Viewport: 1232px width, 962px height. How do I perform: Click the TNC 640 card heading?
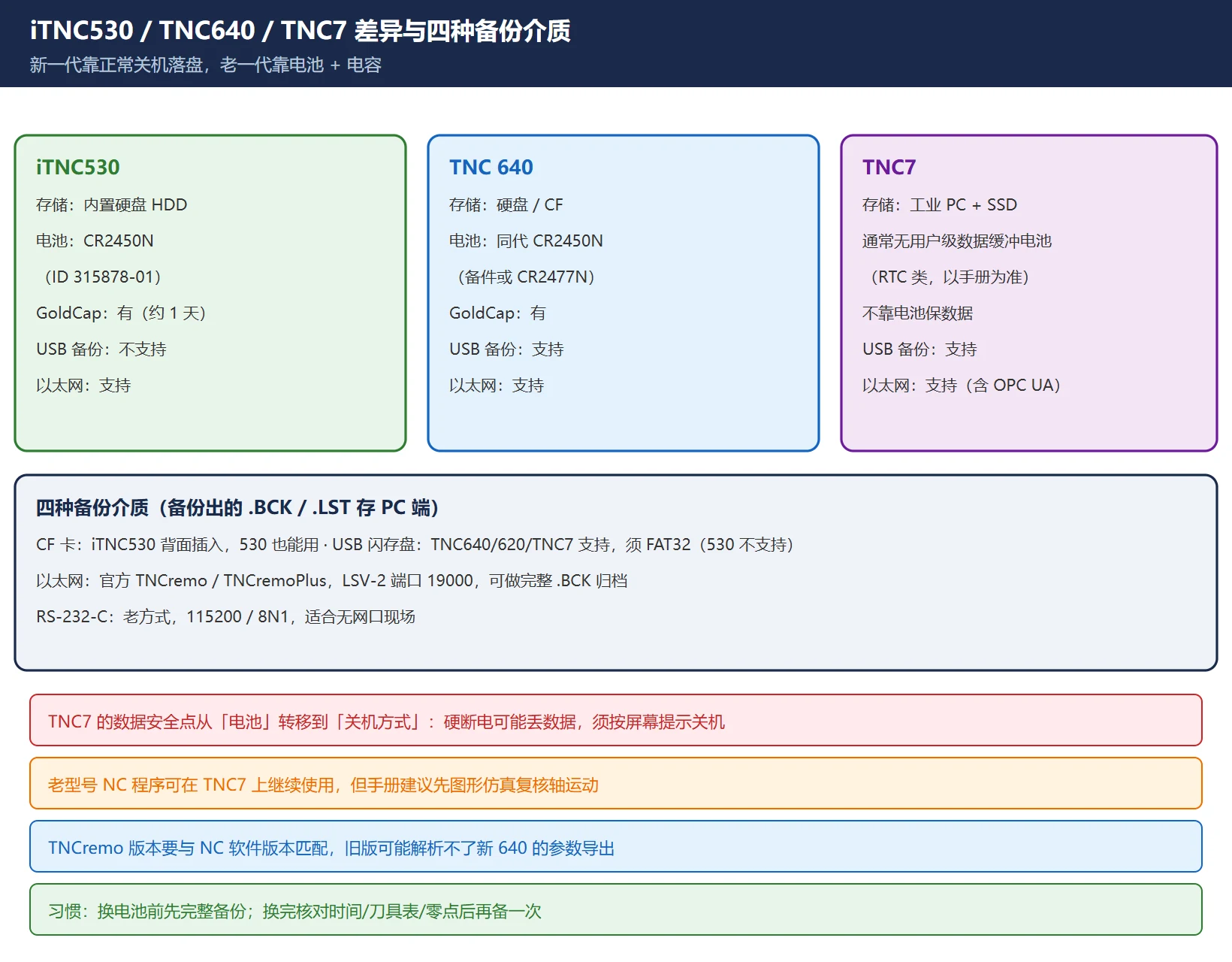491,167
